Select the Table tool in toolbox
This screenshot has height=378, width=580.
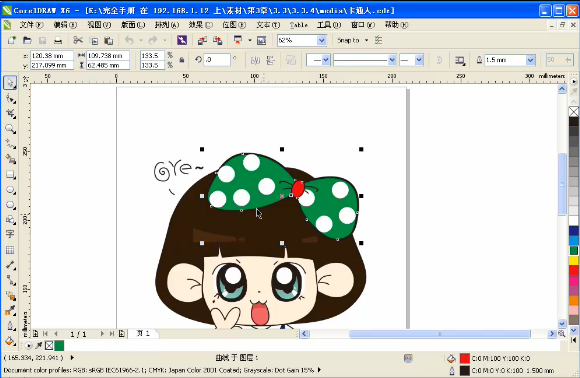[x=10, y=250]
